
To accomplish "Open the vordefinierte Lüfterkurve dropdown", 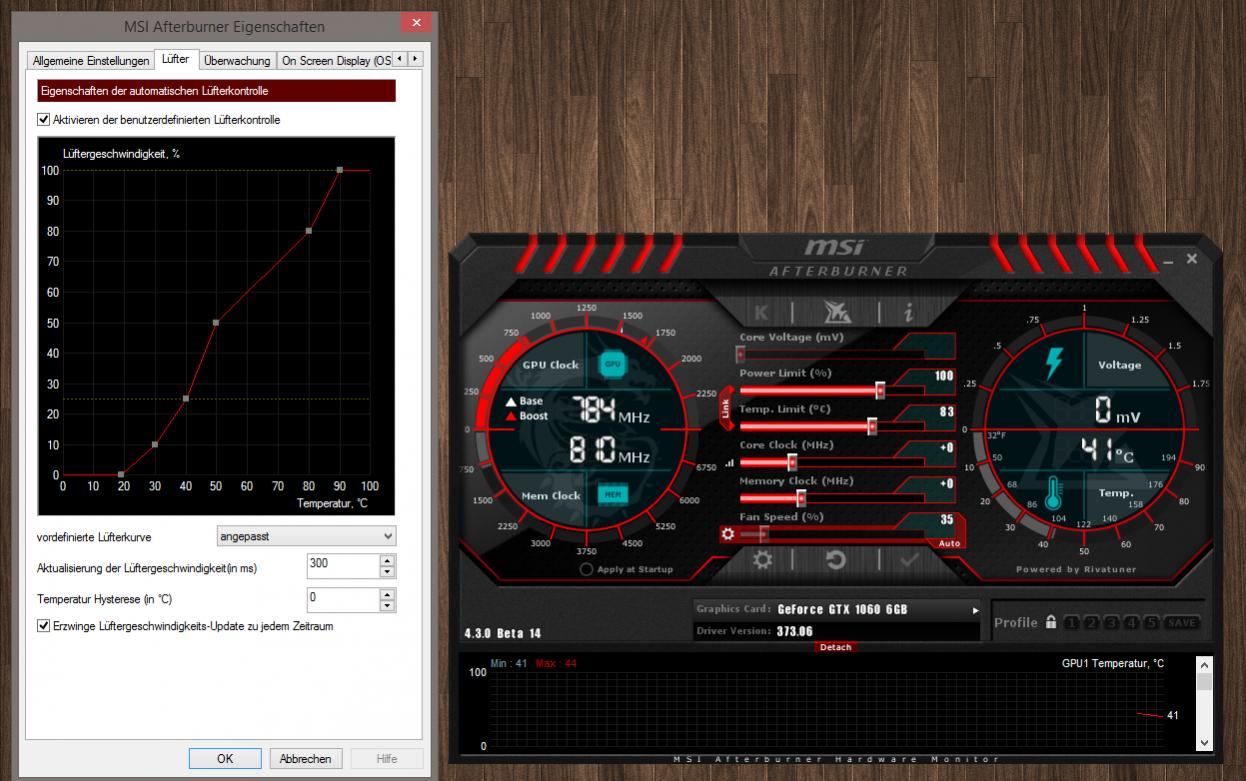I will pyautogui.click(x=306, y=537).
